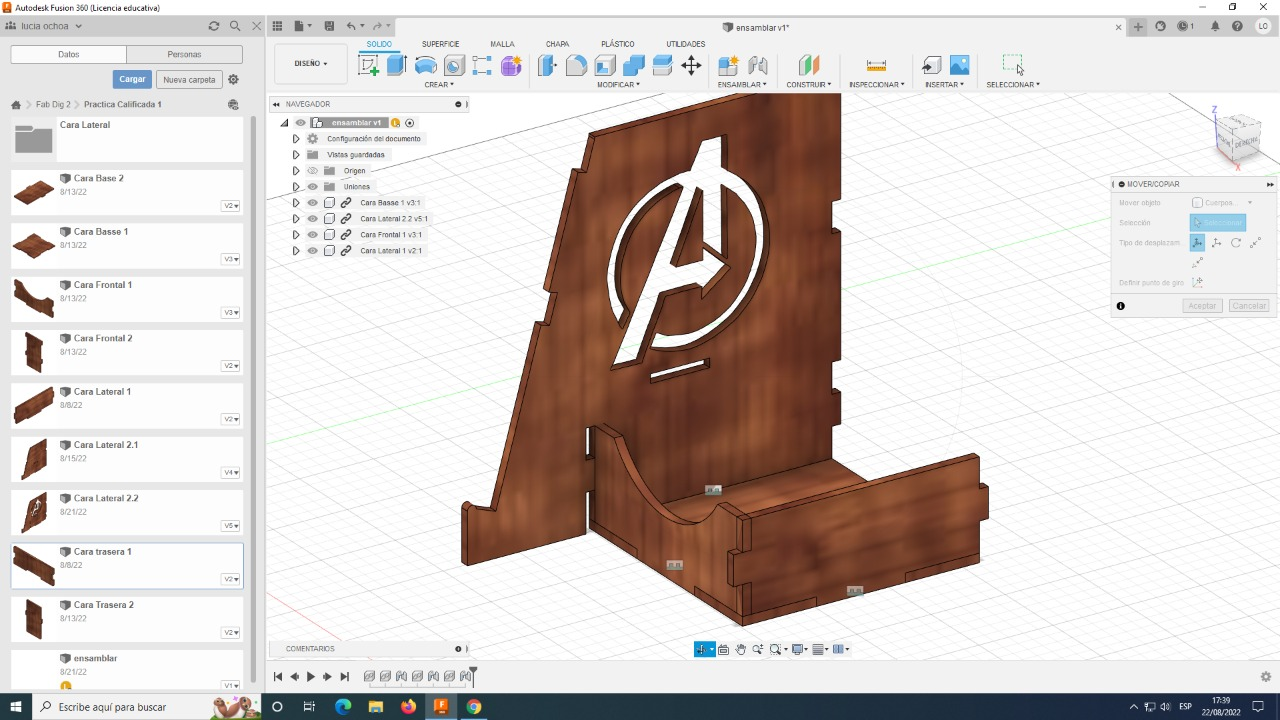The width and height of the screenshot is (1280, 720).
Task: Switch to MALLA tab
Action: (502, 44)
